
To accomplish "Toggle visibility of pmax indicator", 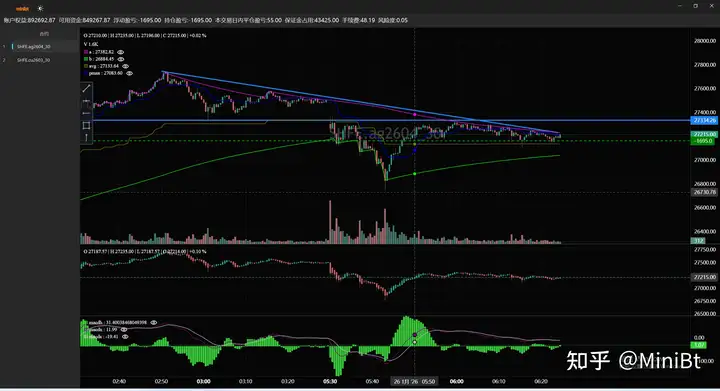I will [129, 73].
